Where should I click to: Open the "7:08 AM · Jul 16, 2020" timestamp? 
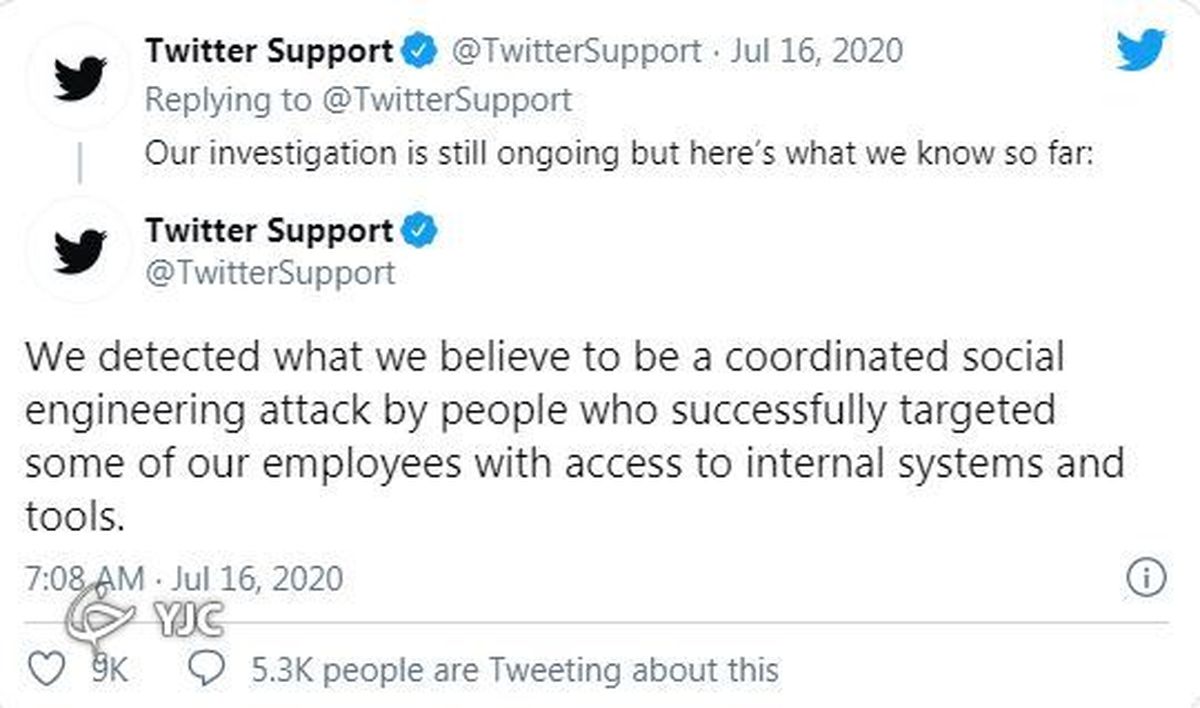pos(184,578)
